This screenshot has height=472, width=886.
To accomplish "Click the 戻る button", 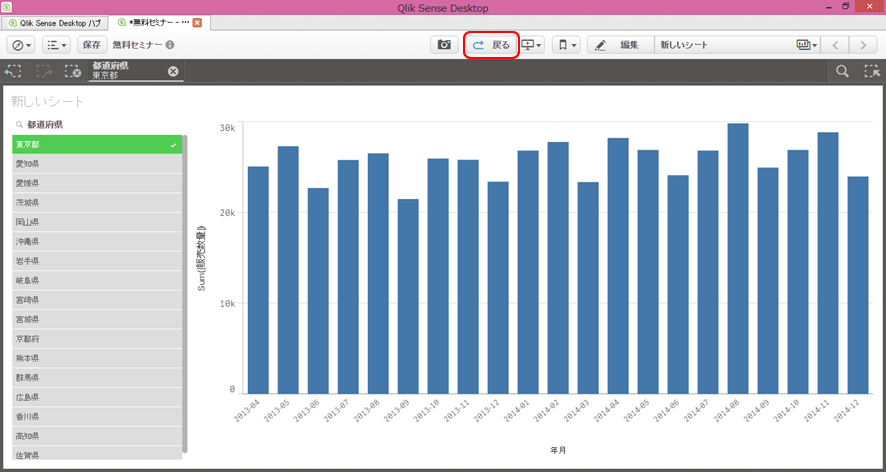I will pos(491,45).
